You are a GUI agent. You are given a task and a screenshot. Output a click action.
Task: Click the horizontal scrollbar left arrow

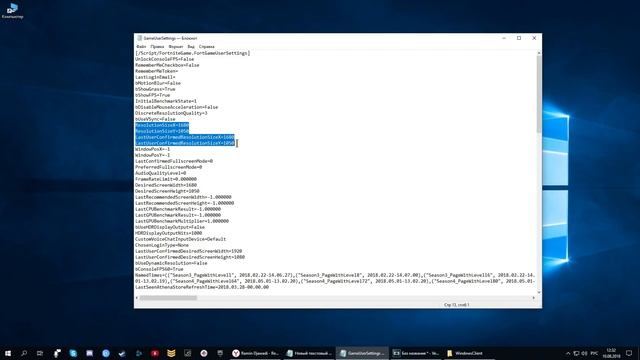point(137,298)
